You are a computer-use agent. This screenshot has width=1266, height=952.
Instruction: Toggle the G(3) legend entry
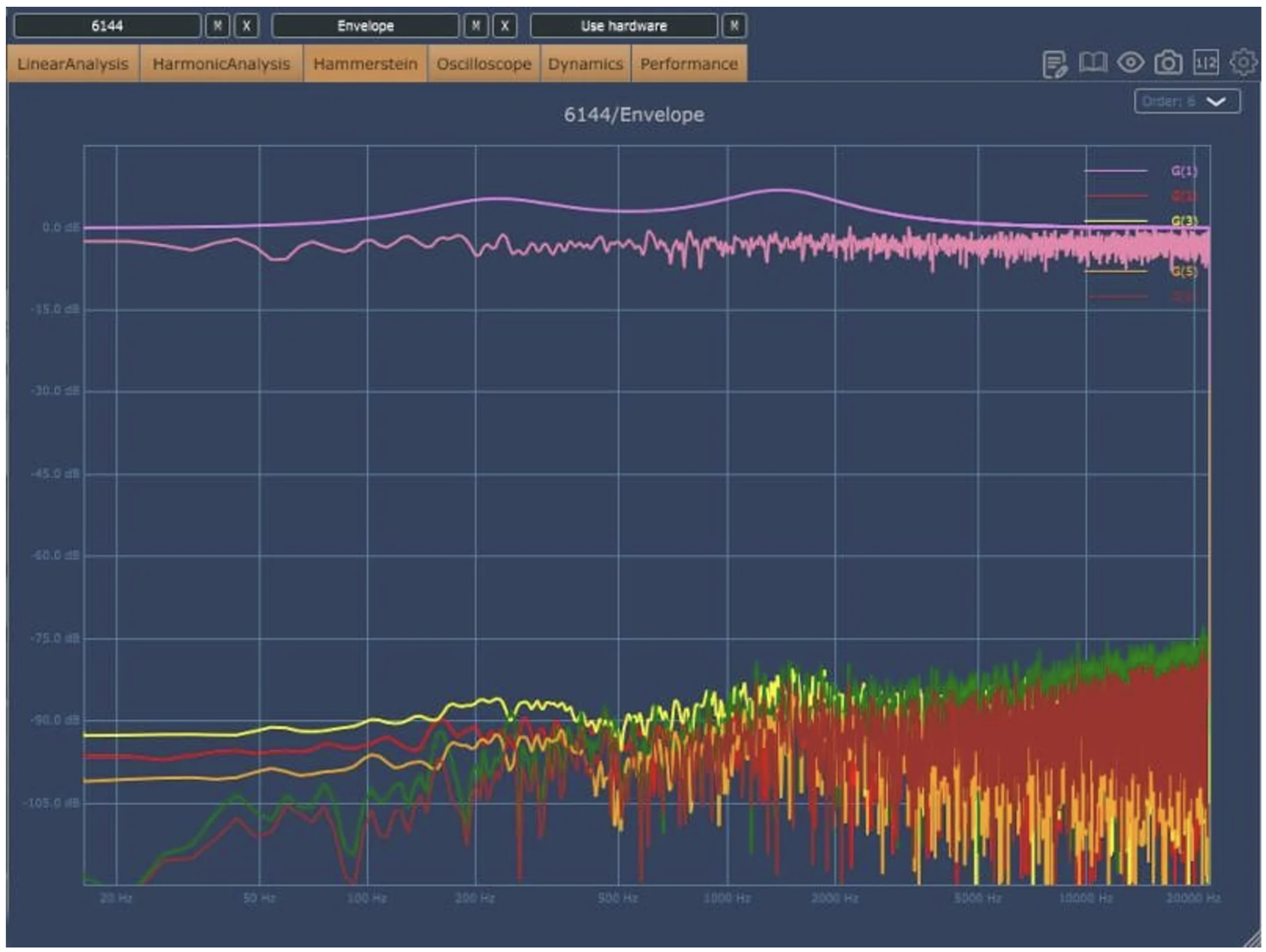(x=1141, y=221)
